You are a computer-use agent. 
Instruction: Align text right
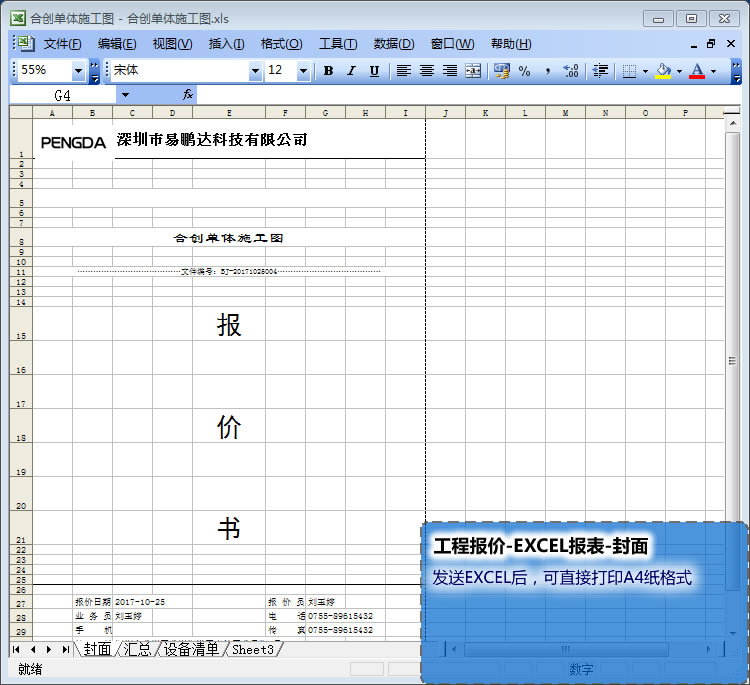(450, 71)
